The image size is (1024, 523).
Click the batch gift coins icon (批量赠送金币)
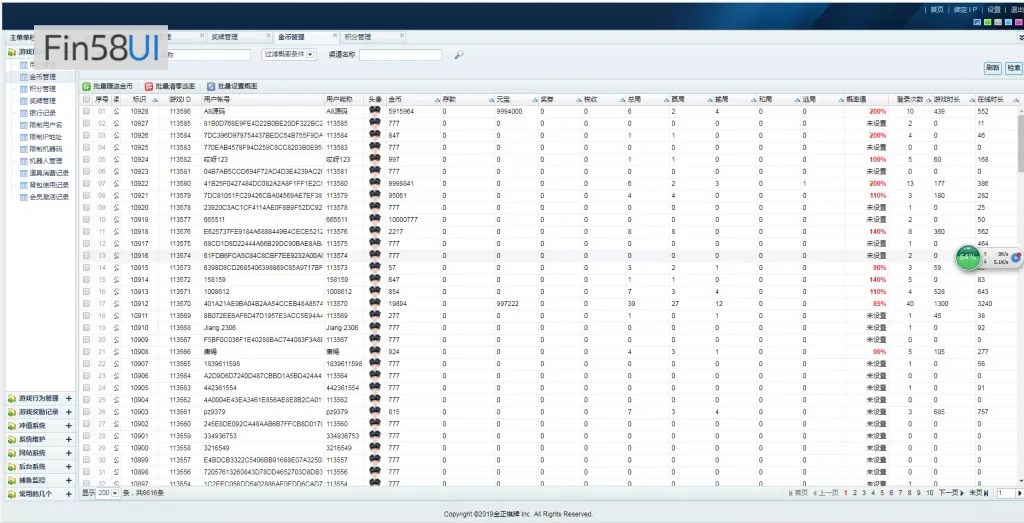[86, 87]
